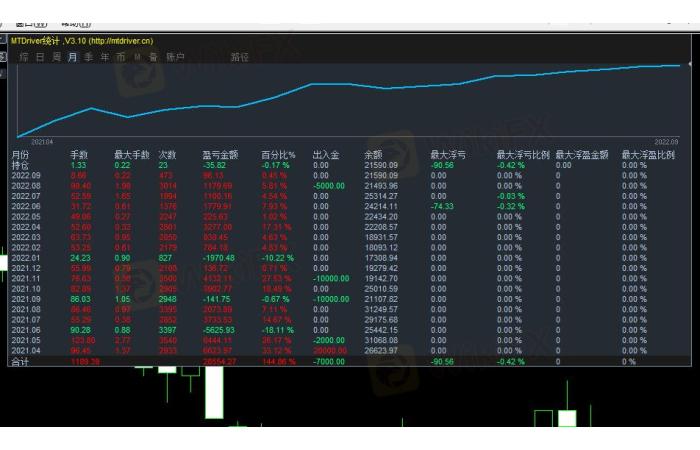Switch to the 年 (yearly) statistics tab
Image resolution: width=700 pixels, height=450 pixels.
tap(105, 57)
